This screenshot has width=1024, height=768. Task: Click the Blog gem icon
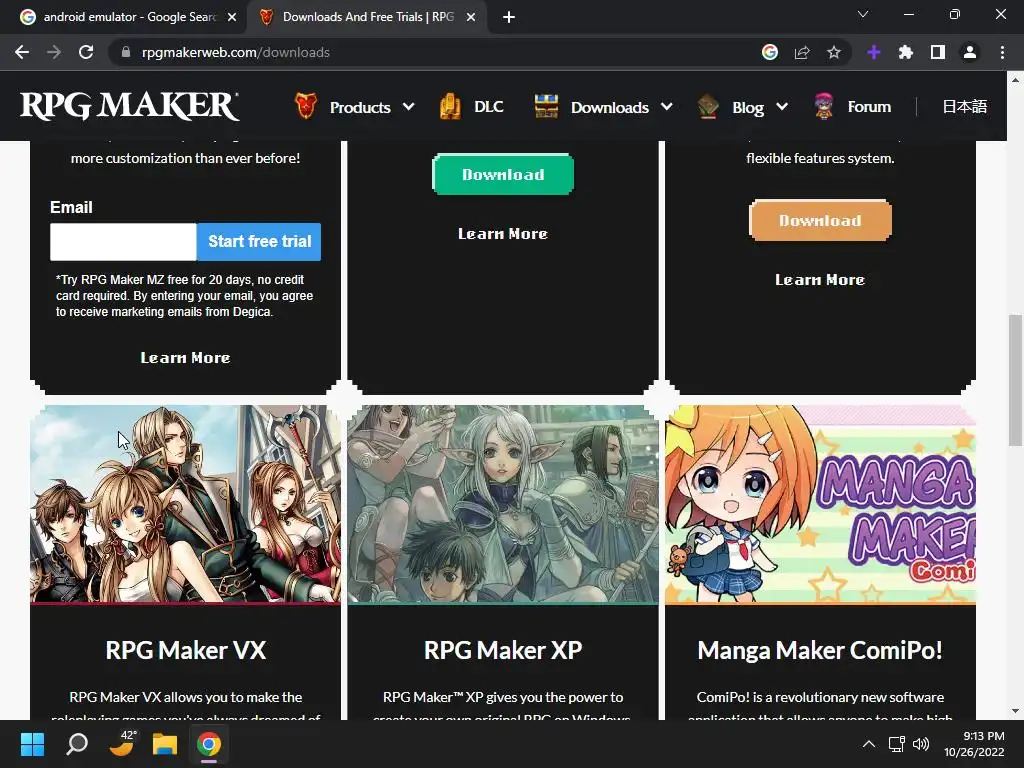coord(708,106)
